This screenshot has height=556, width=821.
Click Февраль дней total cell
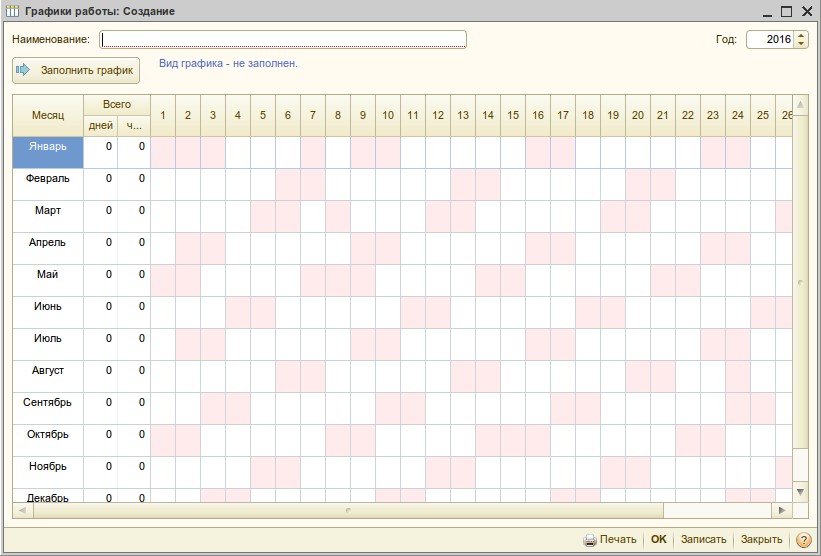tap(101, 184)
